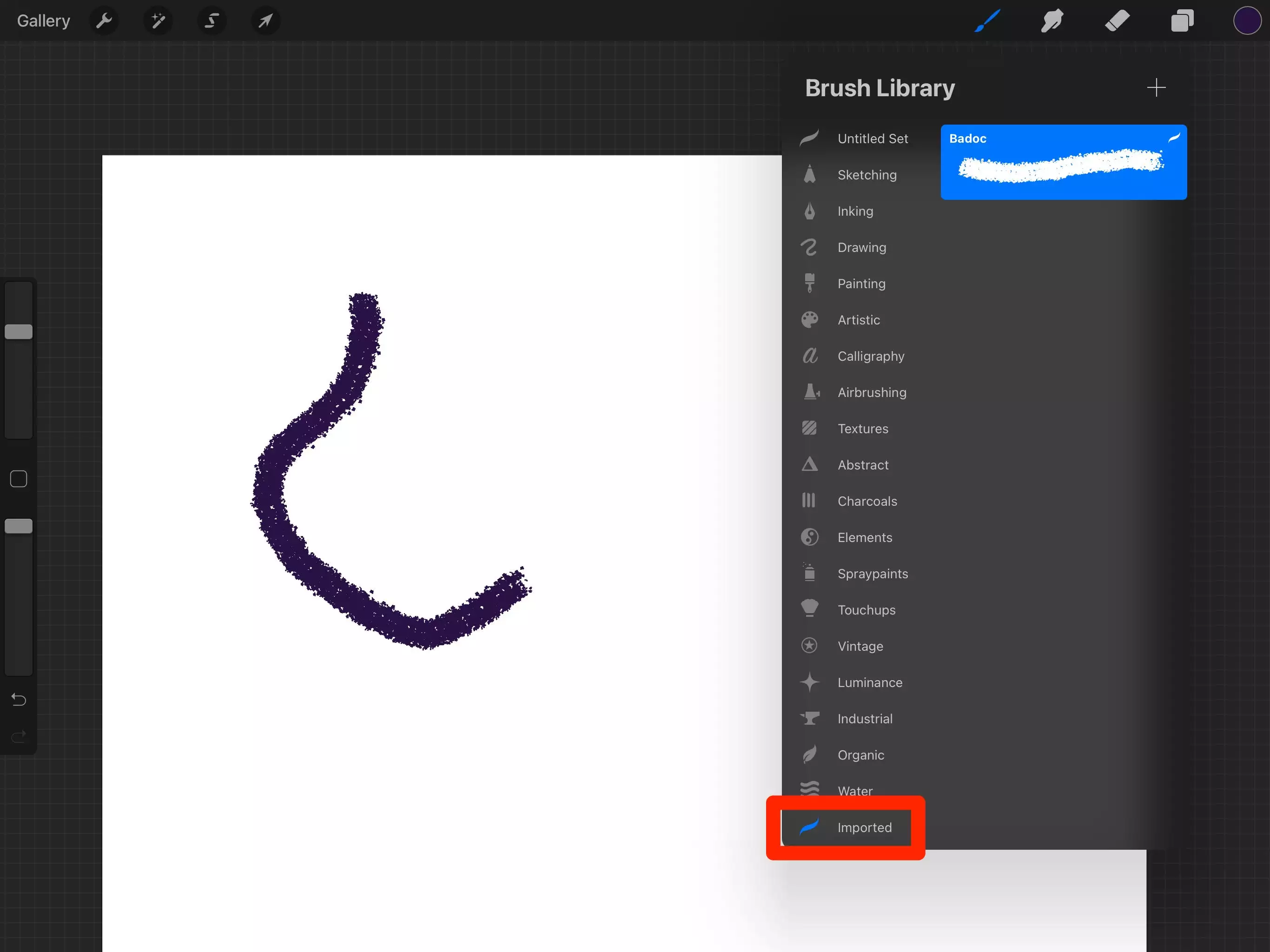The image size is (1270, 952).
Task: Select the Eraser tool
Action: (1117, 21)
